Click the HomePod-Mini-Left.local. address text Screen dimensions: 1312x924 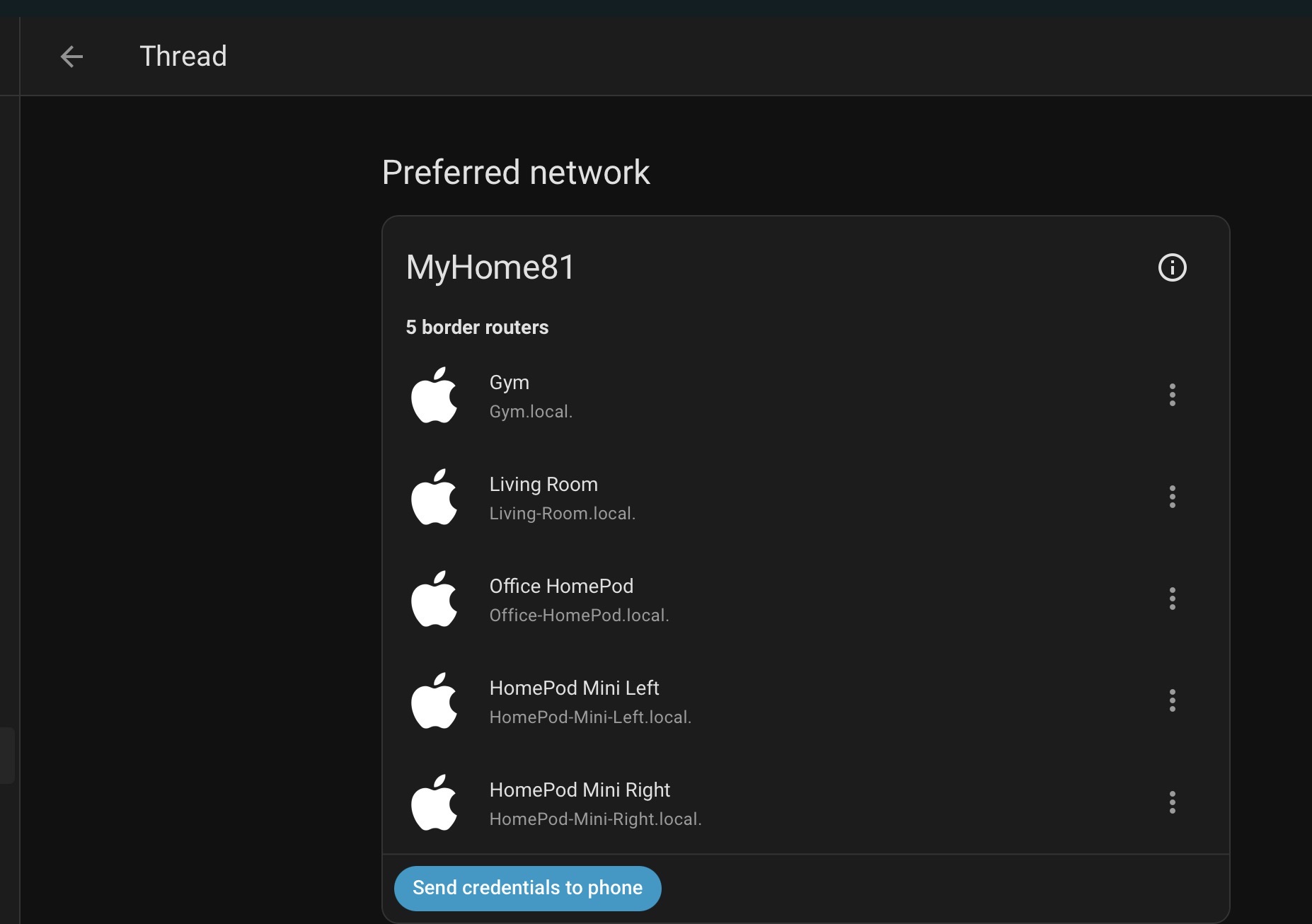(x=590, y=717)
